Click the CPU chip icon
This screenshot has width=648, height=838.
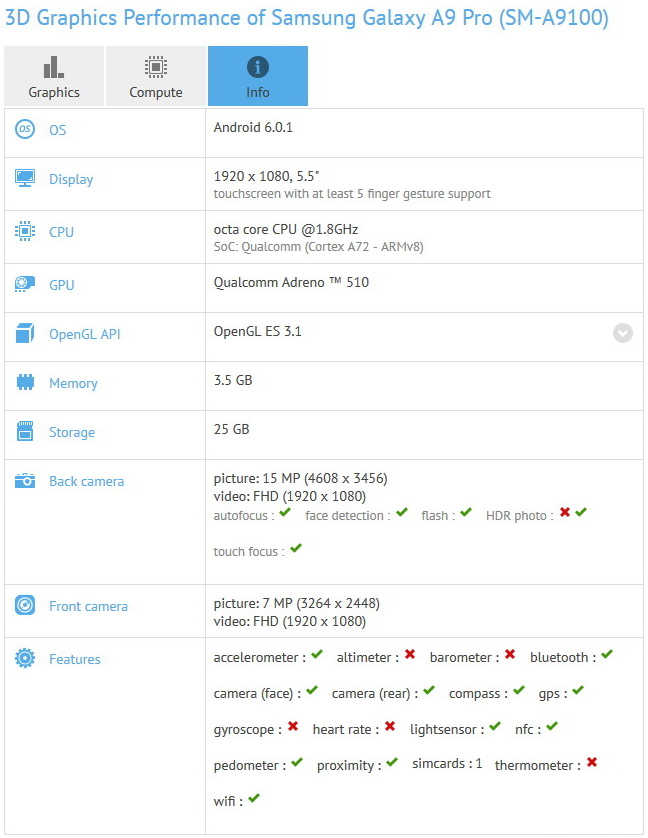pyautogui.click(x=25, y=232)
